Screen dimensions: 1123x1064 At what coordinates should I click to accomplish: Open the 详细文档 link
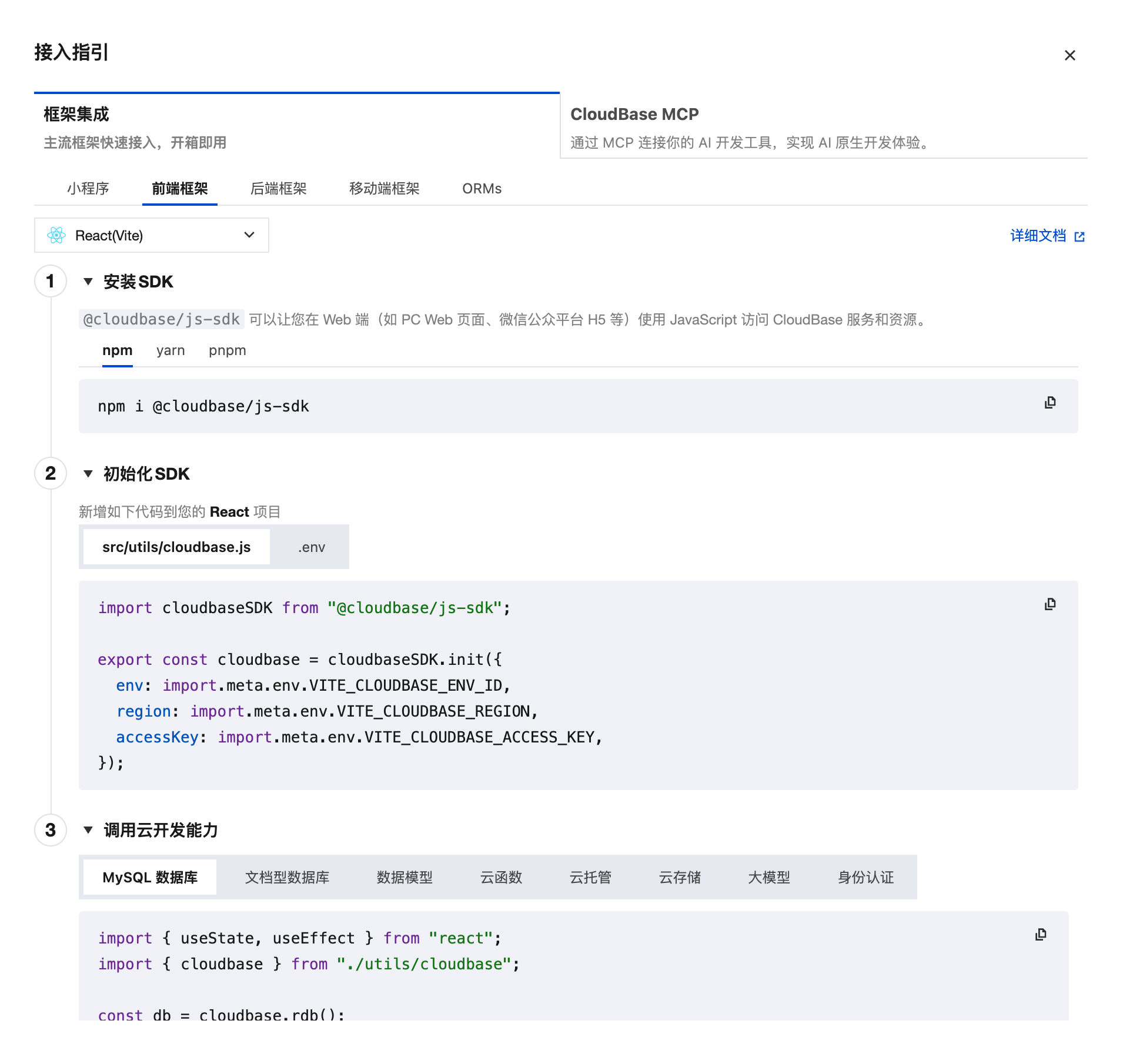(x=1038, y=236)
